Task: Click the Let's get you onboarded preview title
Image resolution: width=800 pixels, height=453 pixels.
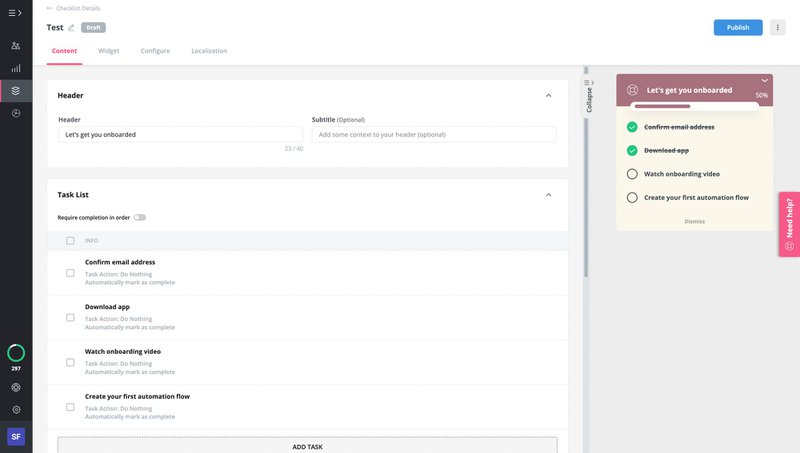Action: click(689, 90)
